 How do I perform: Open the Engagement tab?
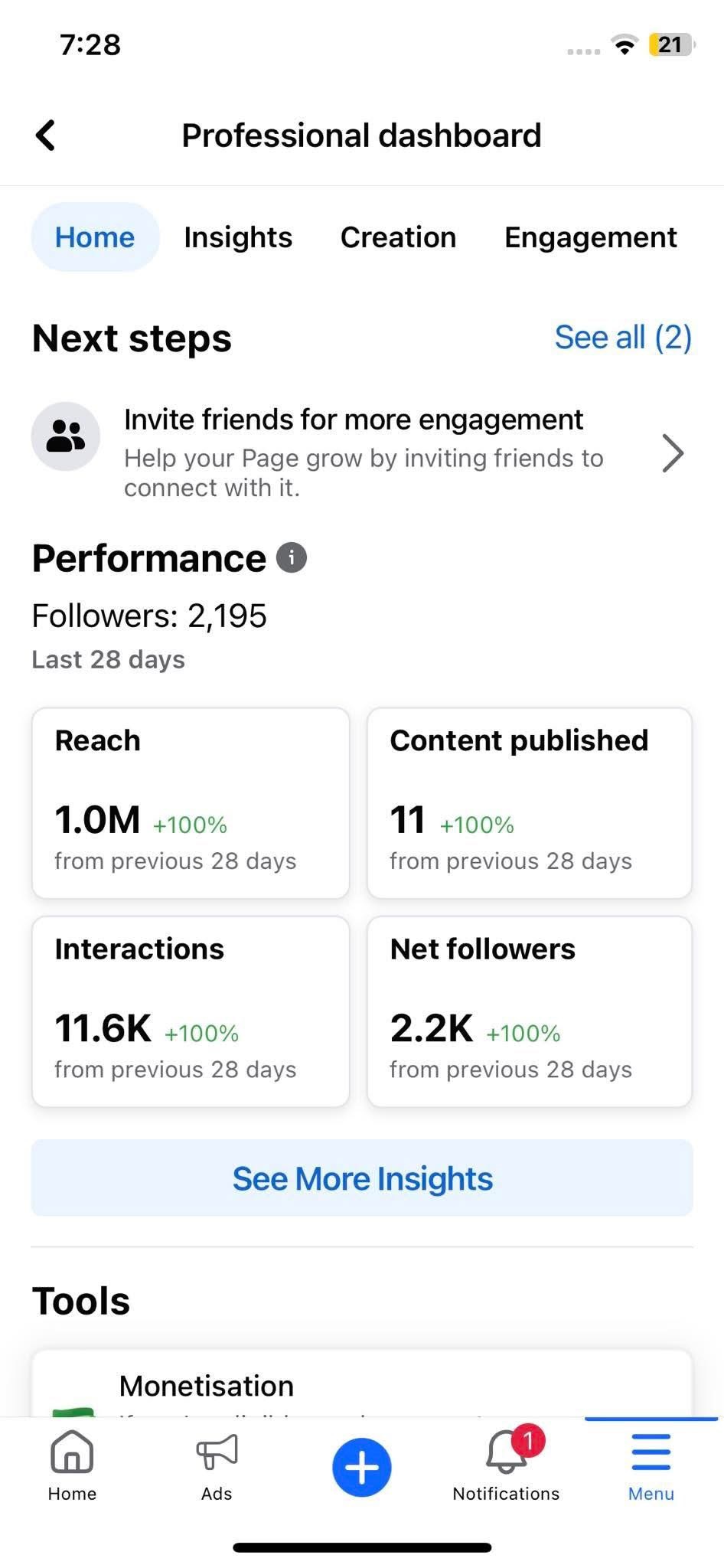point(590,237)
